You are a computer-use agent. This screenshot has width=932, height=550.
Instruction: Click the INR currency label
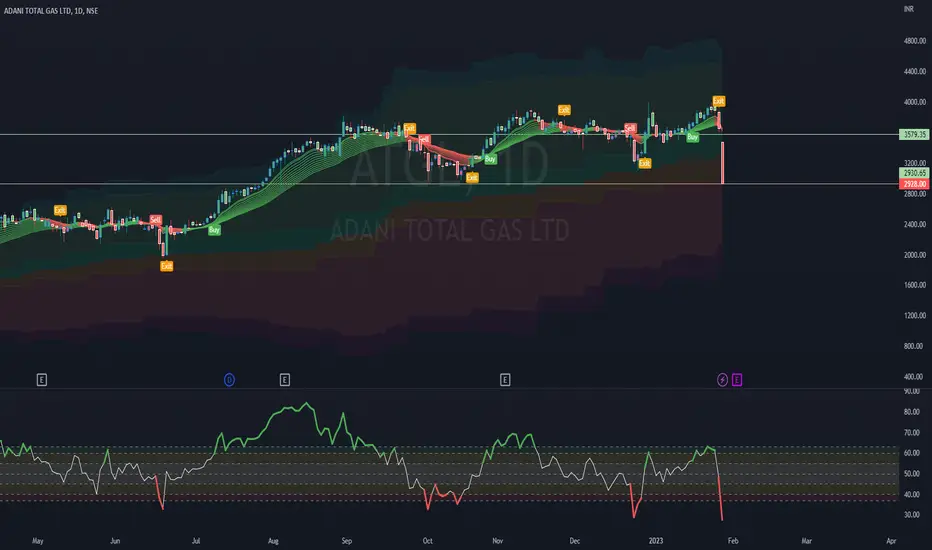909,9
